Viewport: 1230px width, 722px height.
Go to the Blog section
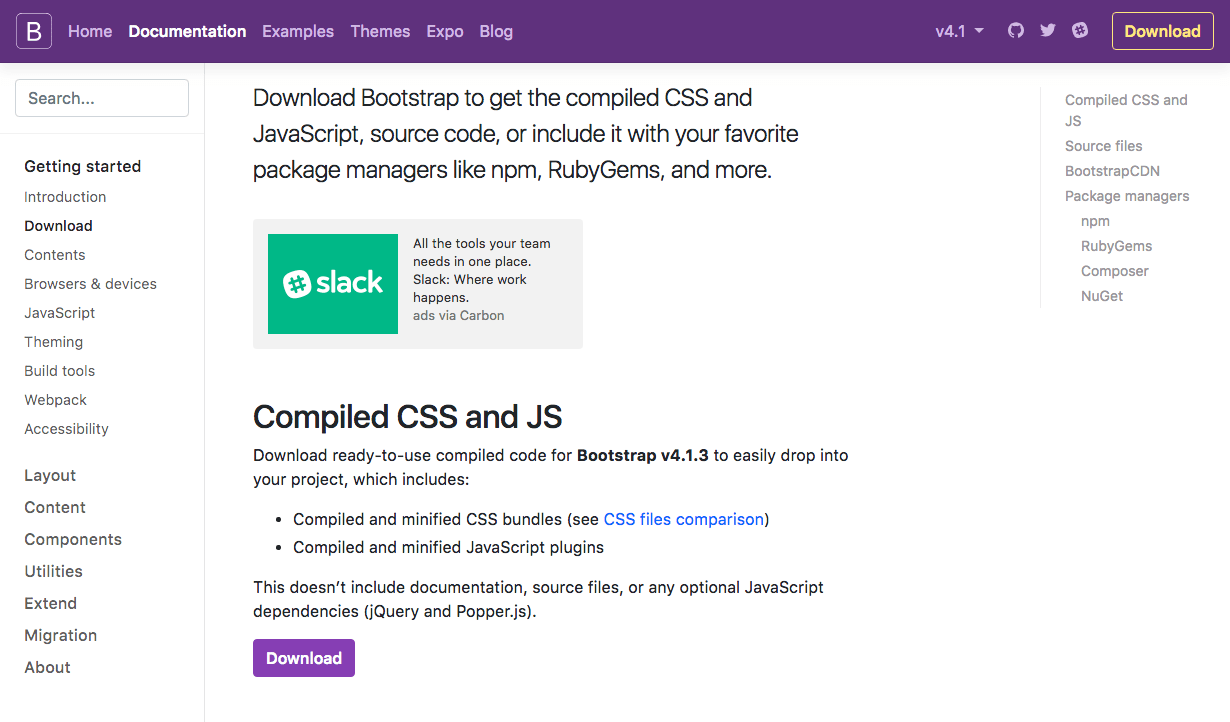496,31
